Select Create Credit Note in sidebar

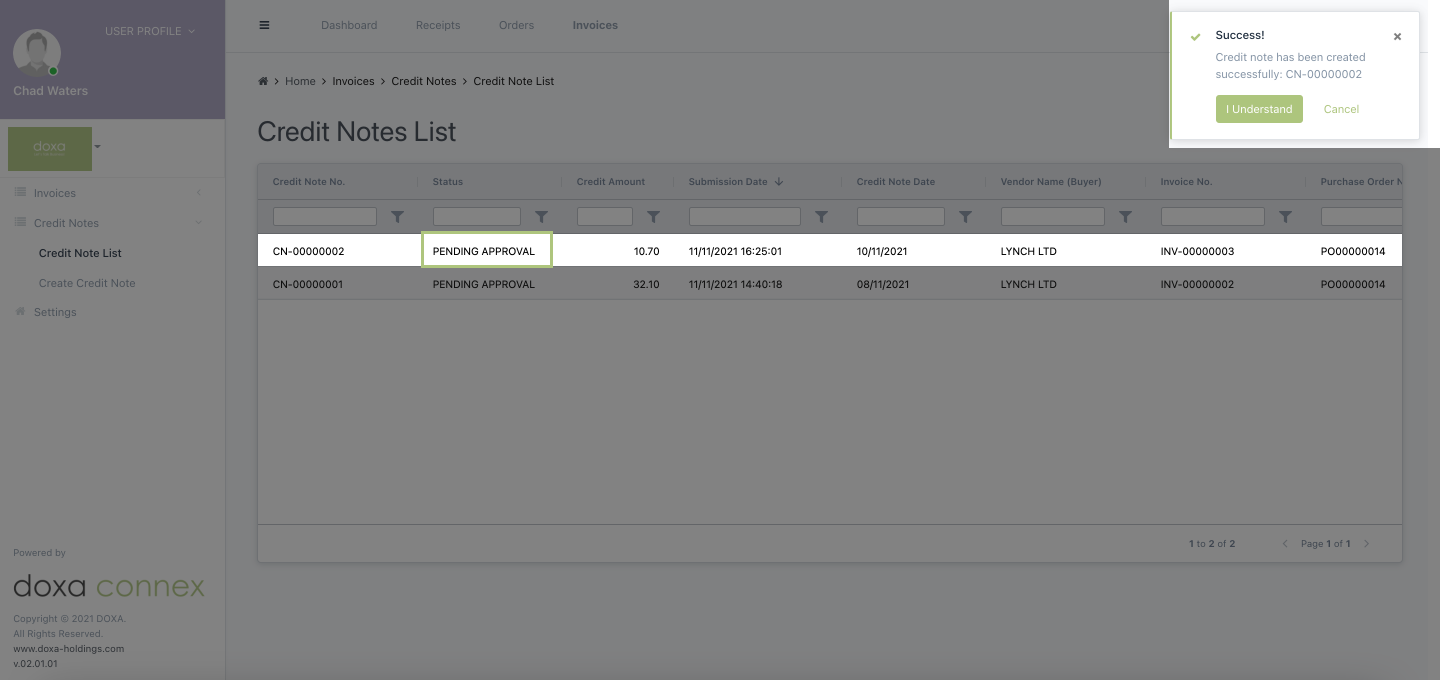[87, 283]
